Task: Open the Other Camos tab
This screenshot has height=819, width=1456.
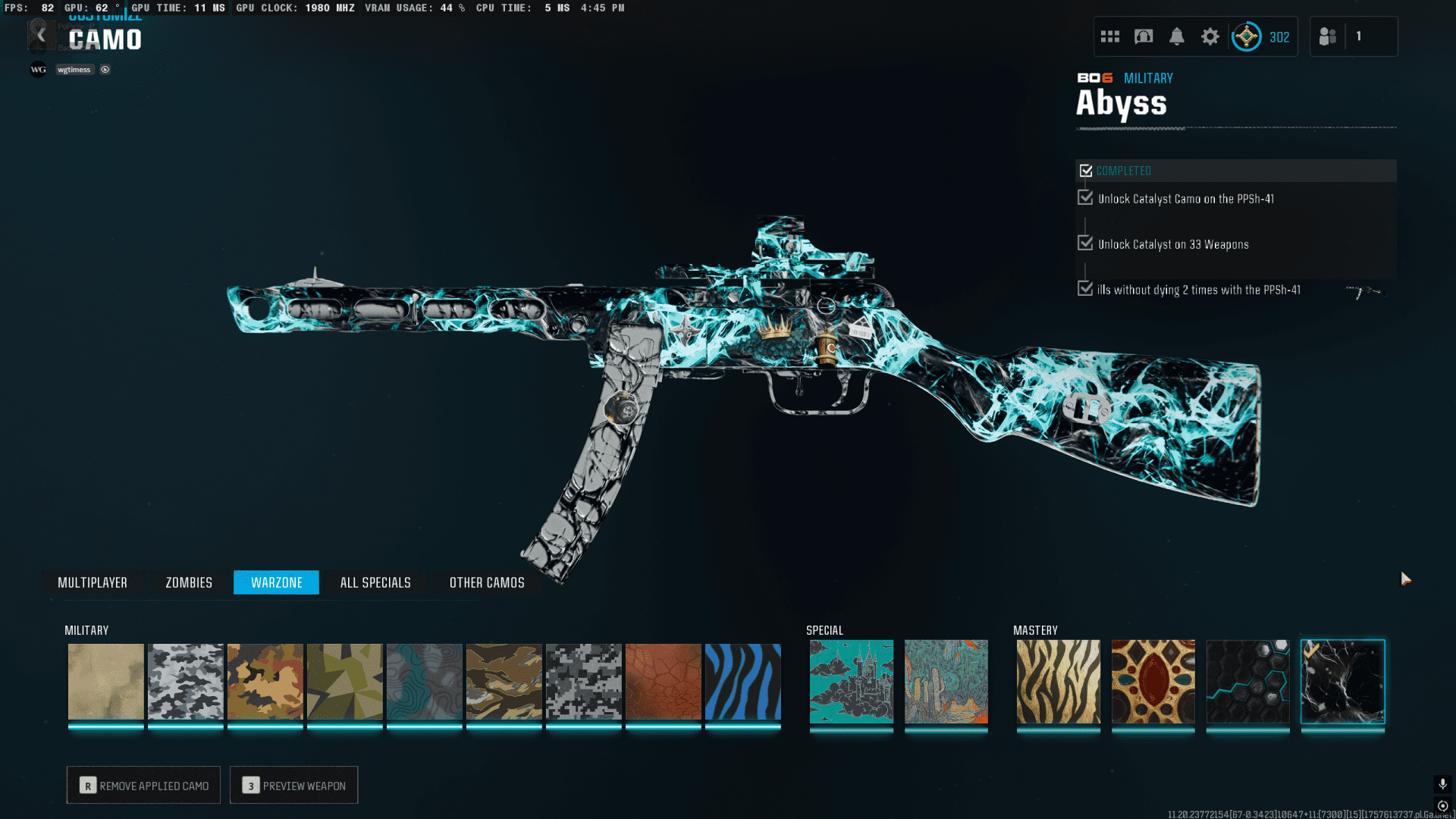Action: [x=487, y=582]
